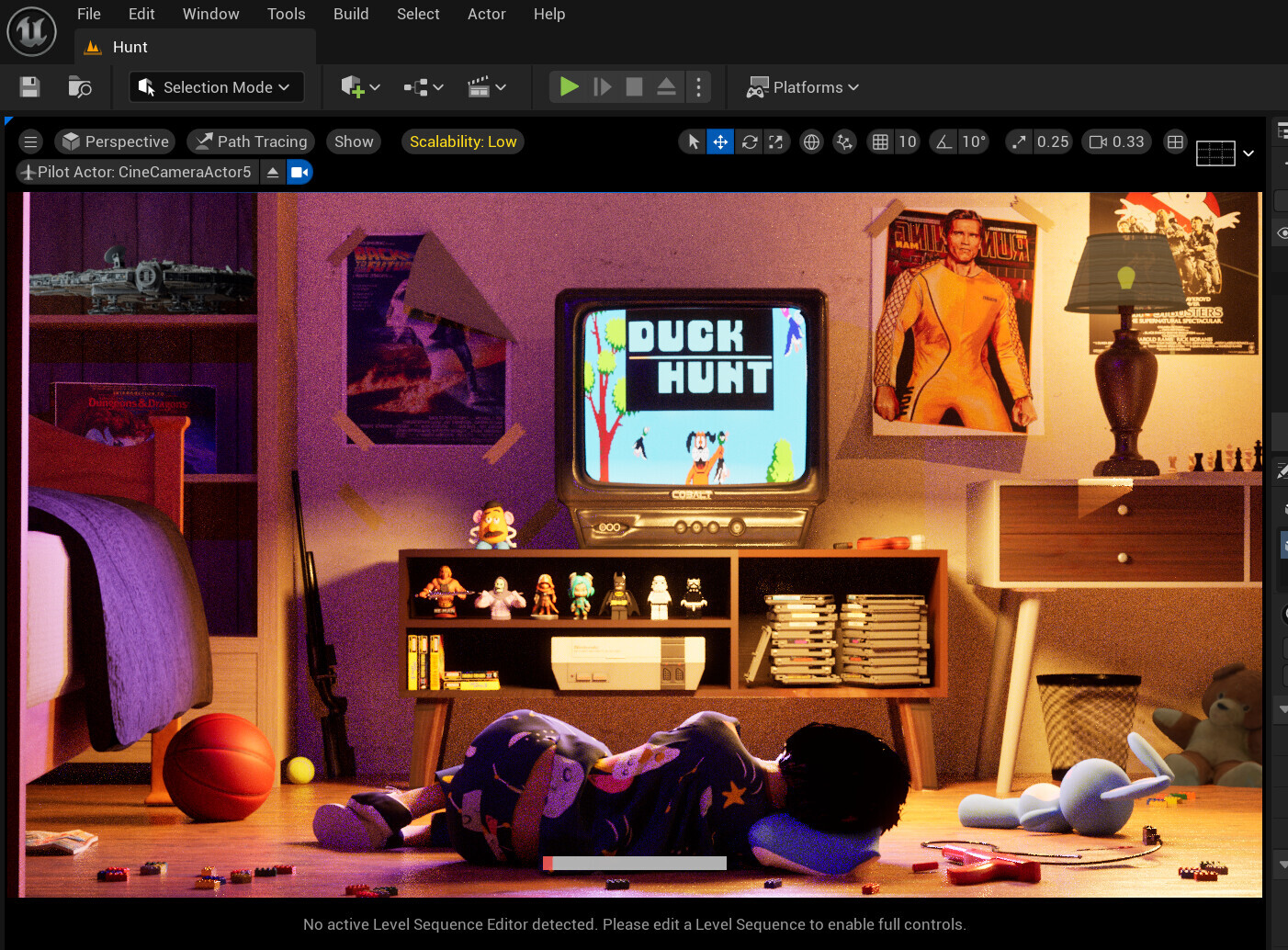The height and width of the screenshot is (950, 1288).
Task: Toggle the blue camera view button
Action: [x=299, y=172]
